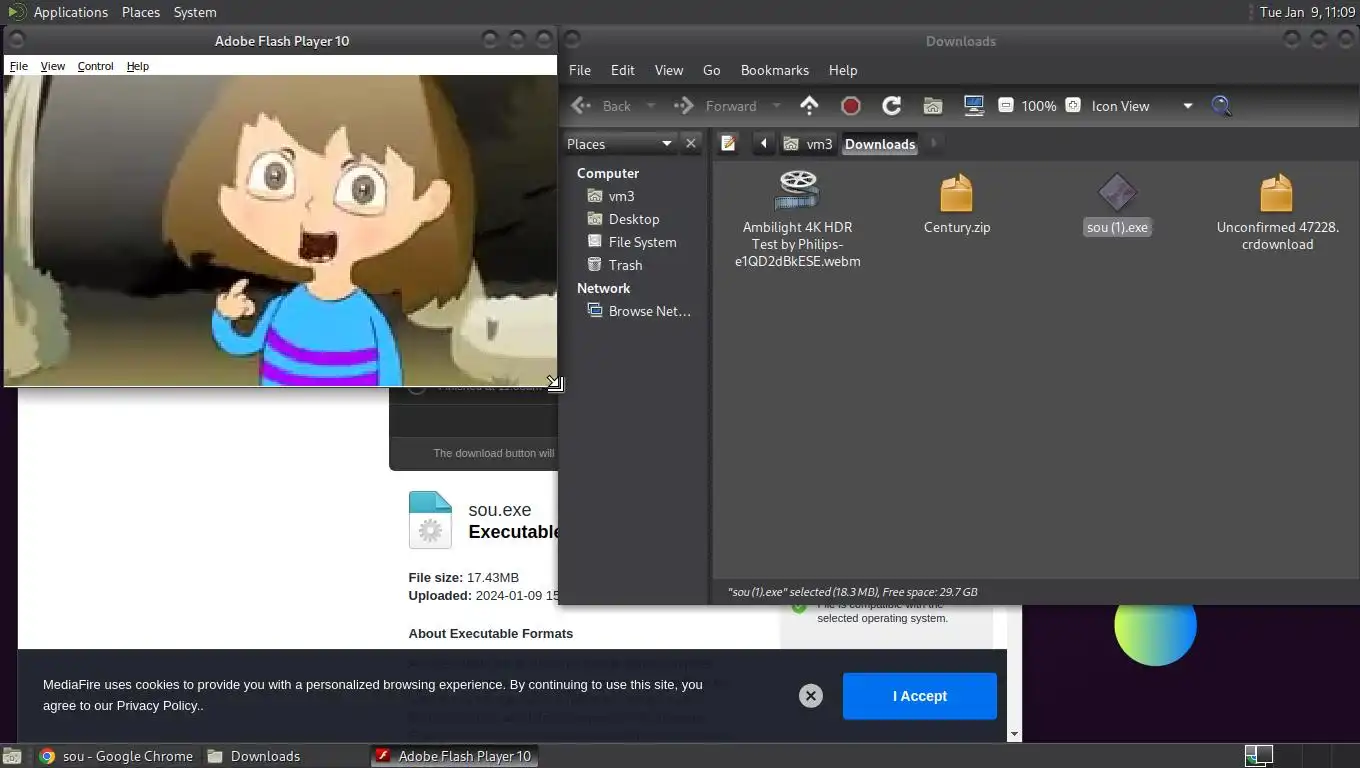
Task: Open File menu in Flash Player
Action: pos(18,66)
